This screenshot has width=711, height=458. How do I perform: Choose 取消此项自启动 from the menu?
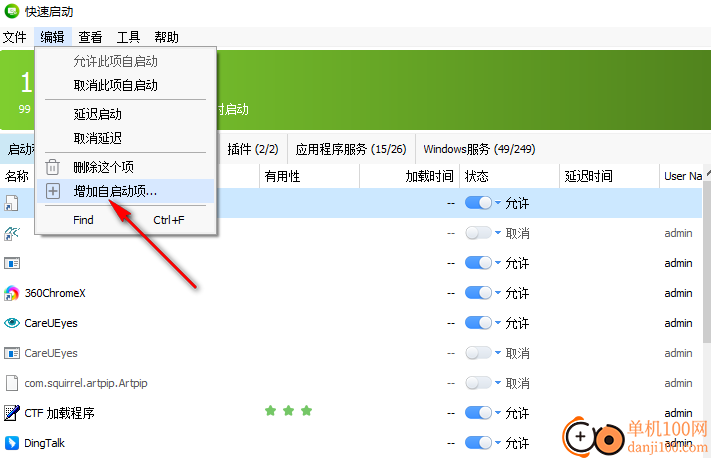coord(125,85)
